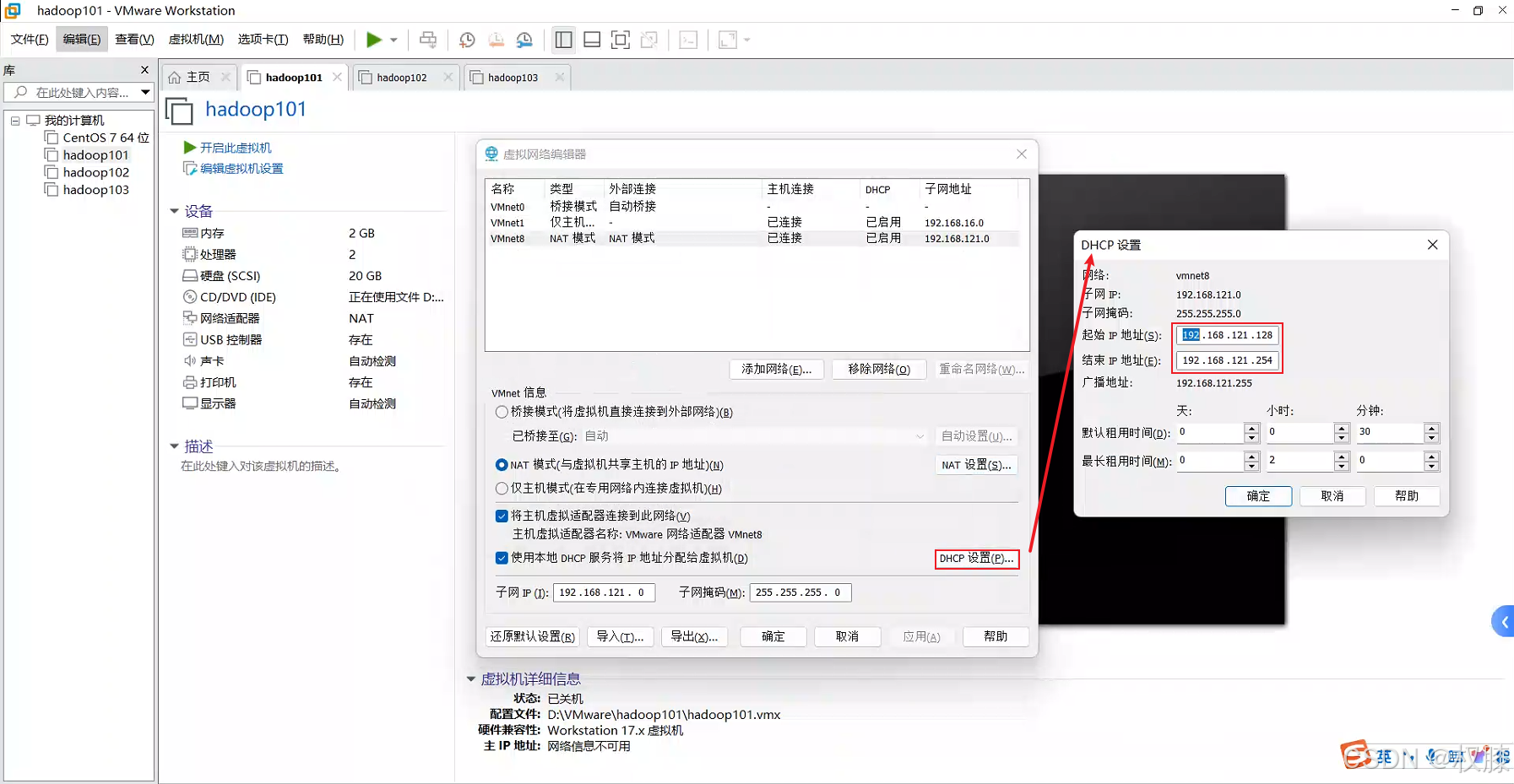Viewport: 1514px width, 784px height.
Task: Select 仅主机模式 radio button
Action: tap(502, 489)
